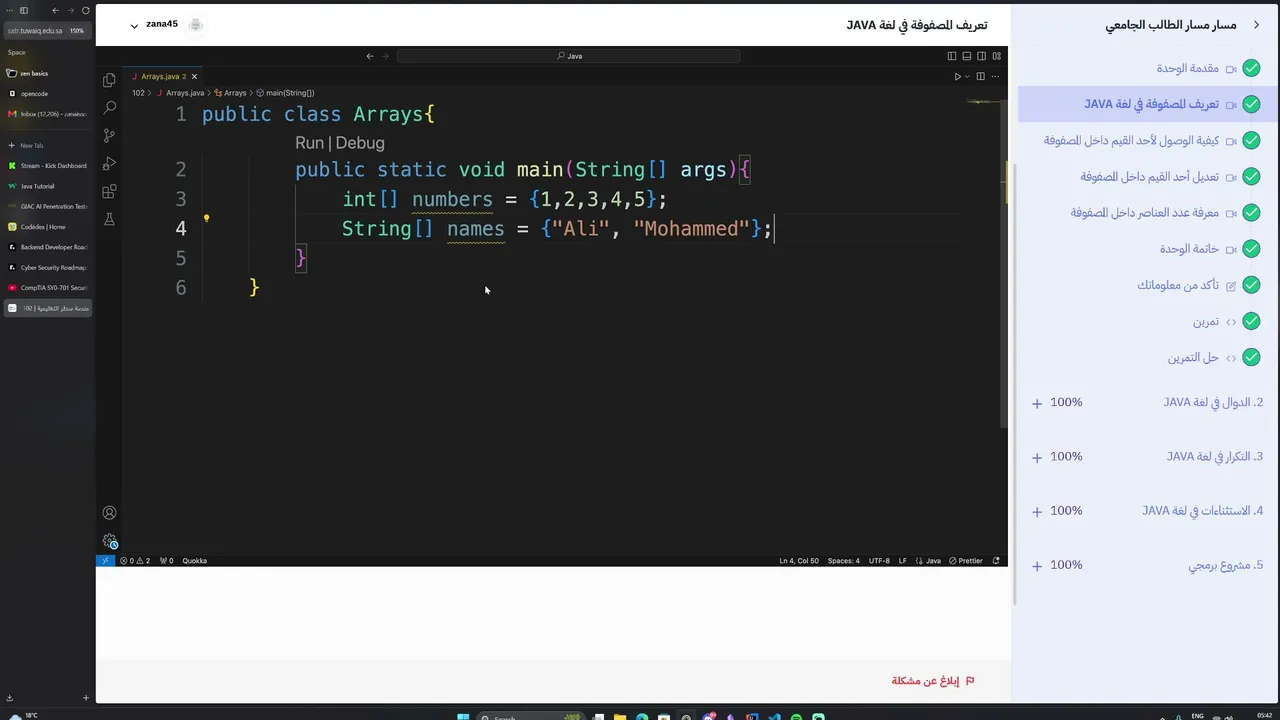Go forward with the editor navigation arrow
Image resolution: width=1280 pixels, height=720 pixels.
386,56
